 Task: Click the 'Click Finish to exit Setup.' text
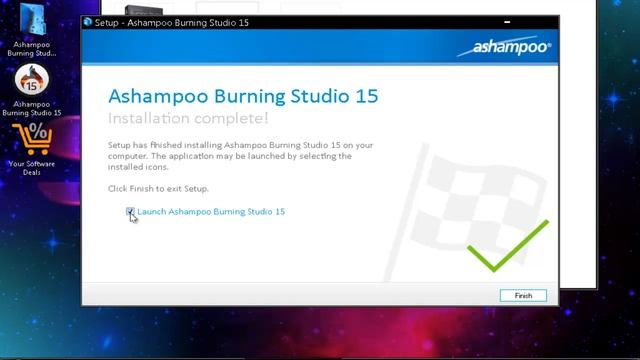point(158,189)
